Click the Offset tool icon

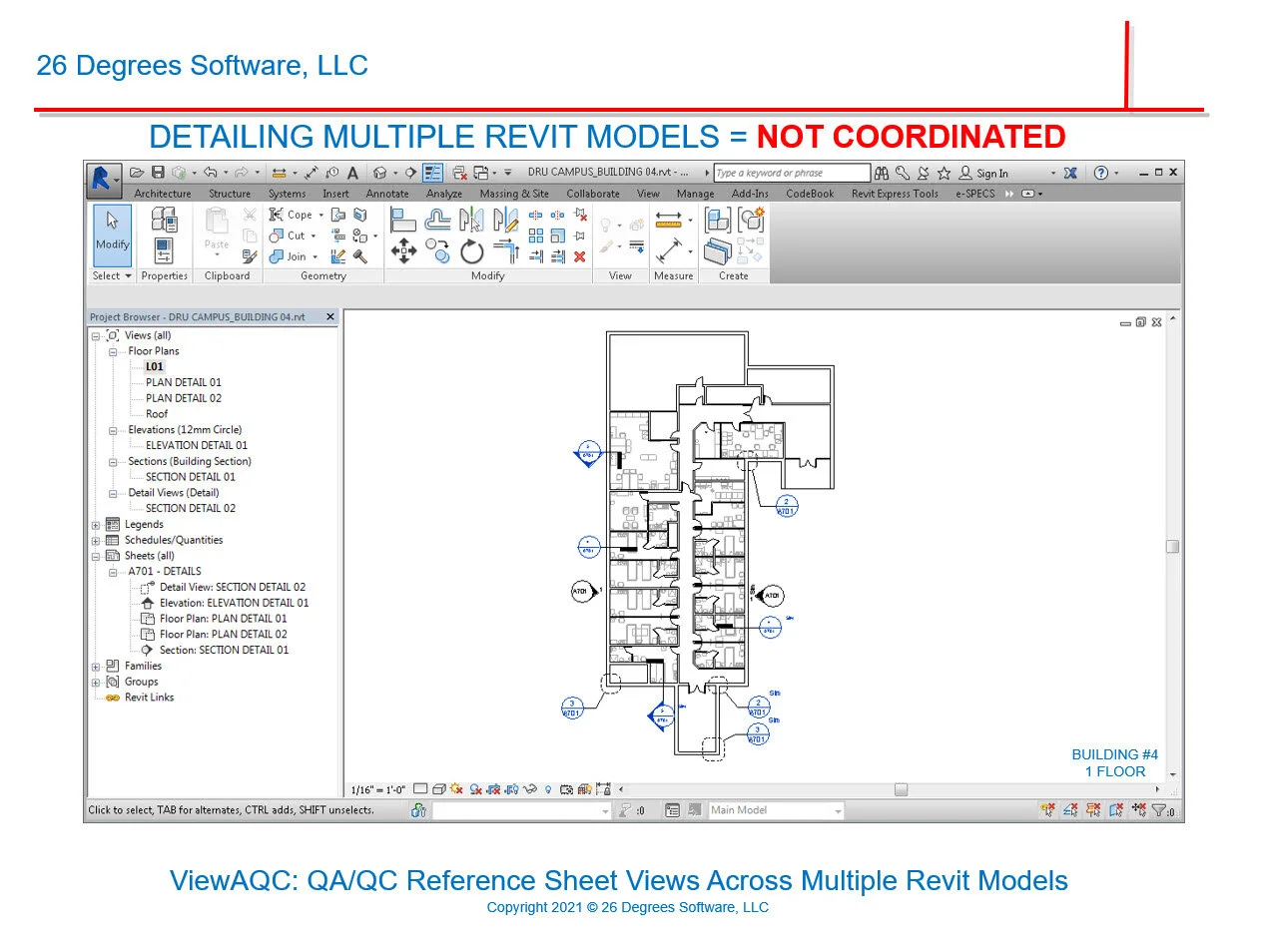tap(437, 219)
